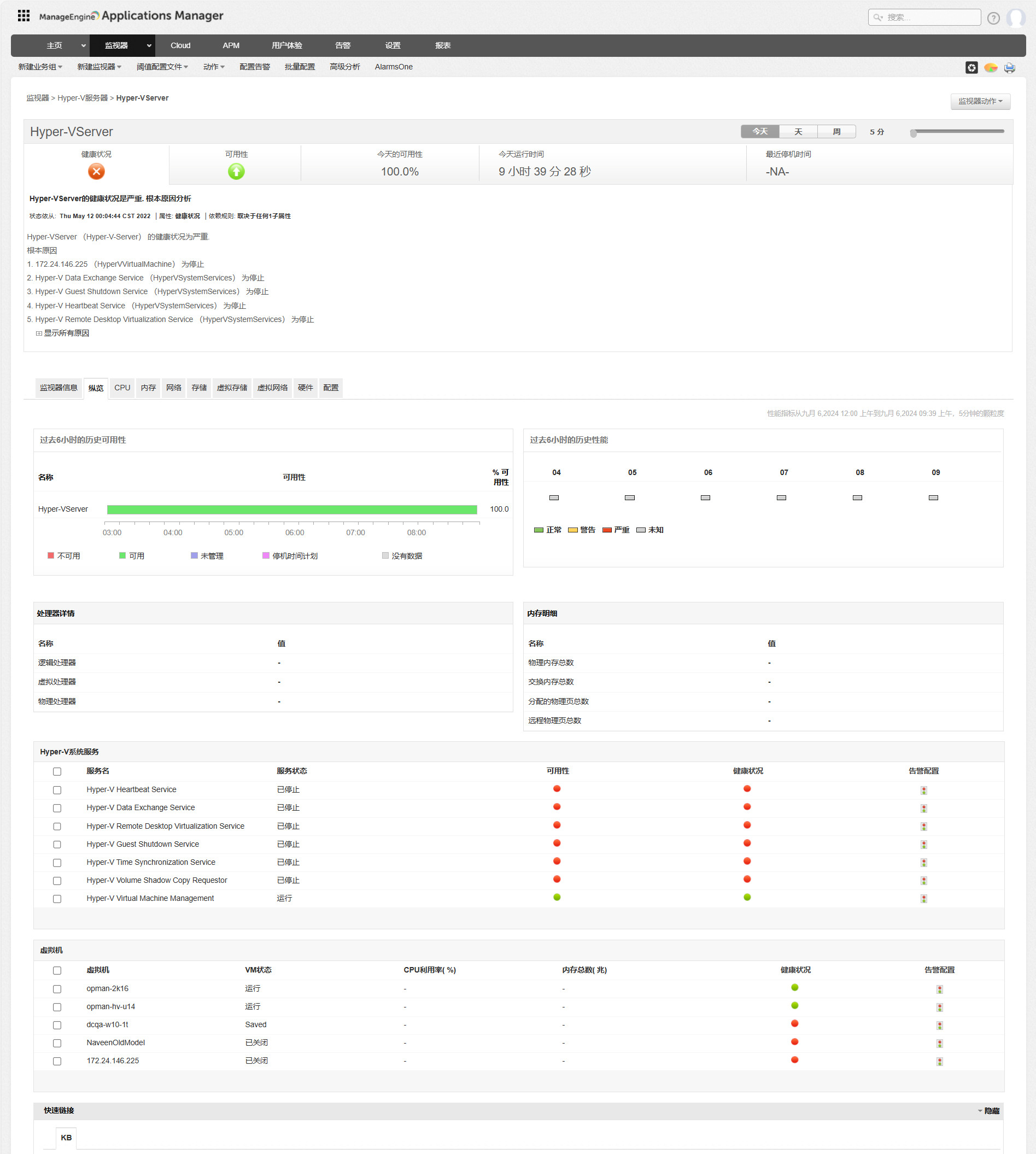
Task: Open the 主页 dropdown arrow
Action: pyautogui.click(x=83, y=46)
